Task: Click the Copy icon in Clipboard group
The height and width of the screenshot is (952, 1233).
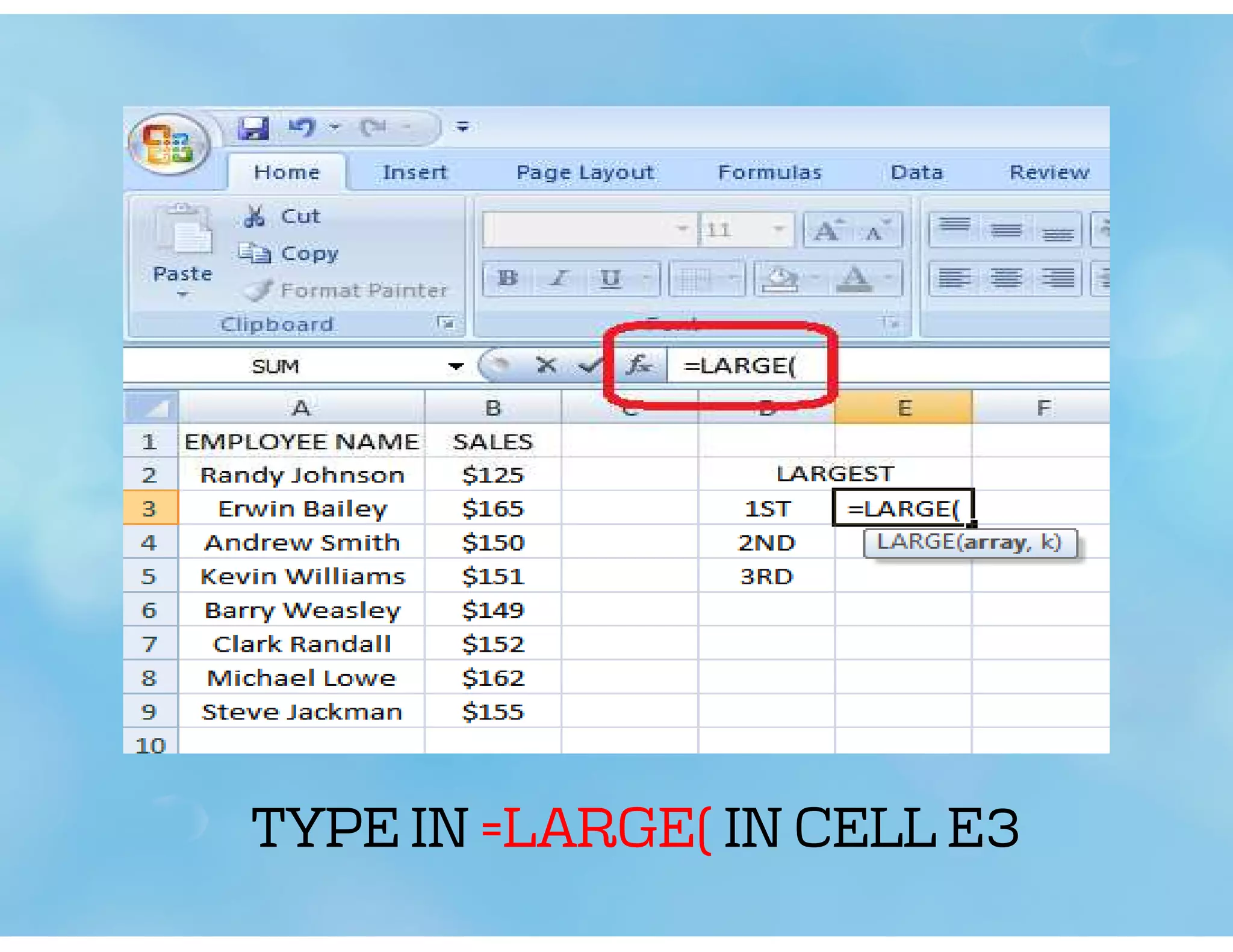Action: click(x=255, y=253)
